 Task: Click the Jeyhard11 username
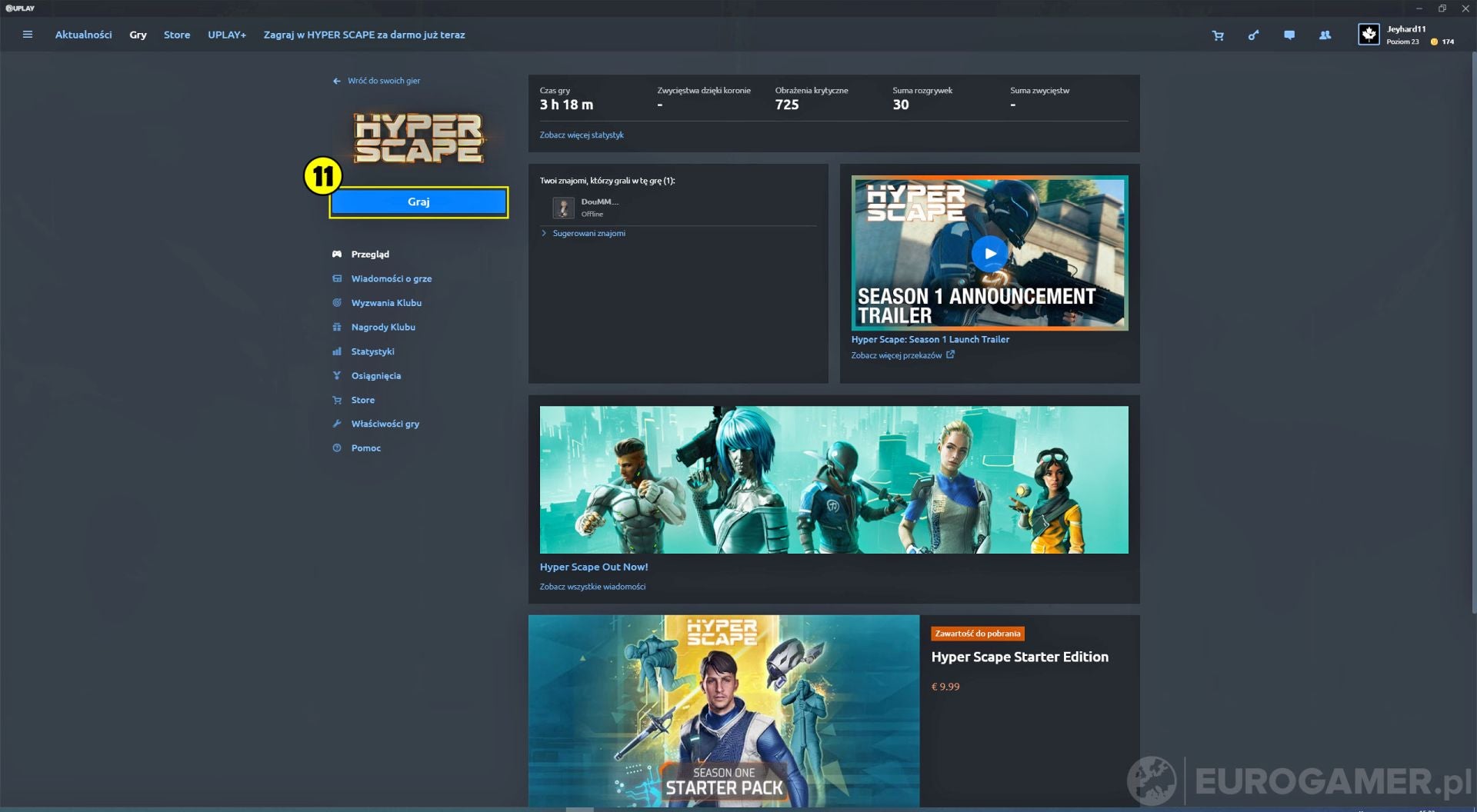[x=1406, y=29]
